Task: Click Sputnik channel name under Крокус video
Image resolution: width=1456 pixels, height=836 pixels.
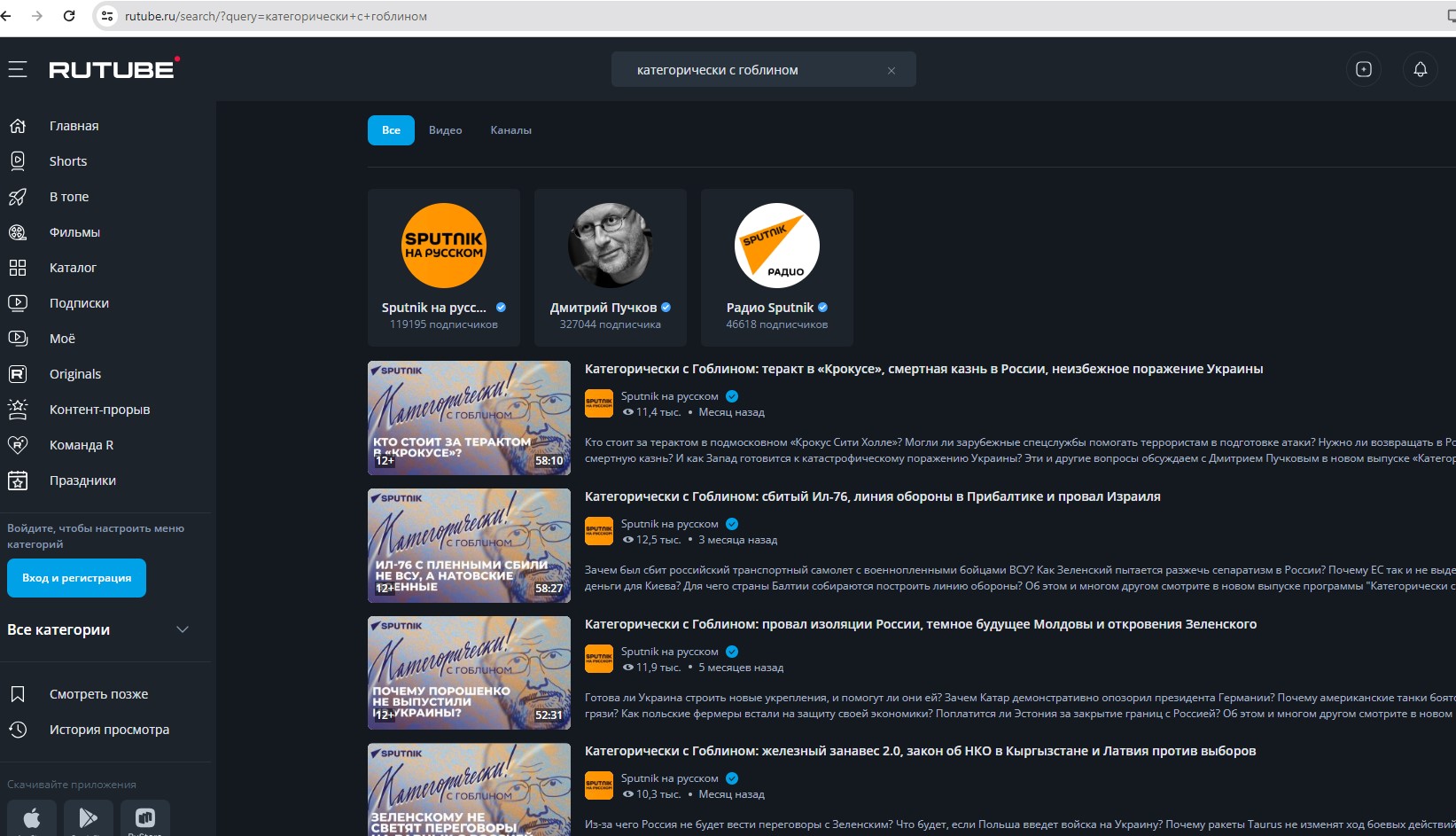Action: [670, 397]
